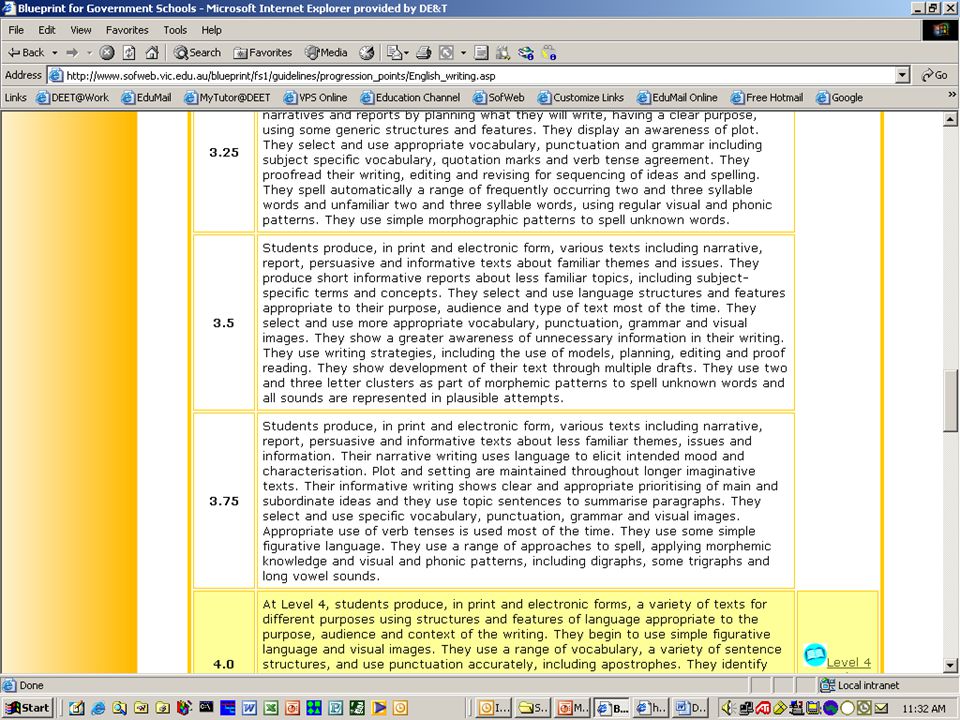This screenshot has height=720, width=960.
Task: Open the Free Hotmail link
Action: tap(767, 97)
